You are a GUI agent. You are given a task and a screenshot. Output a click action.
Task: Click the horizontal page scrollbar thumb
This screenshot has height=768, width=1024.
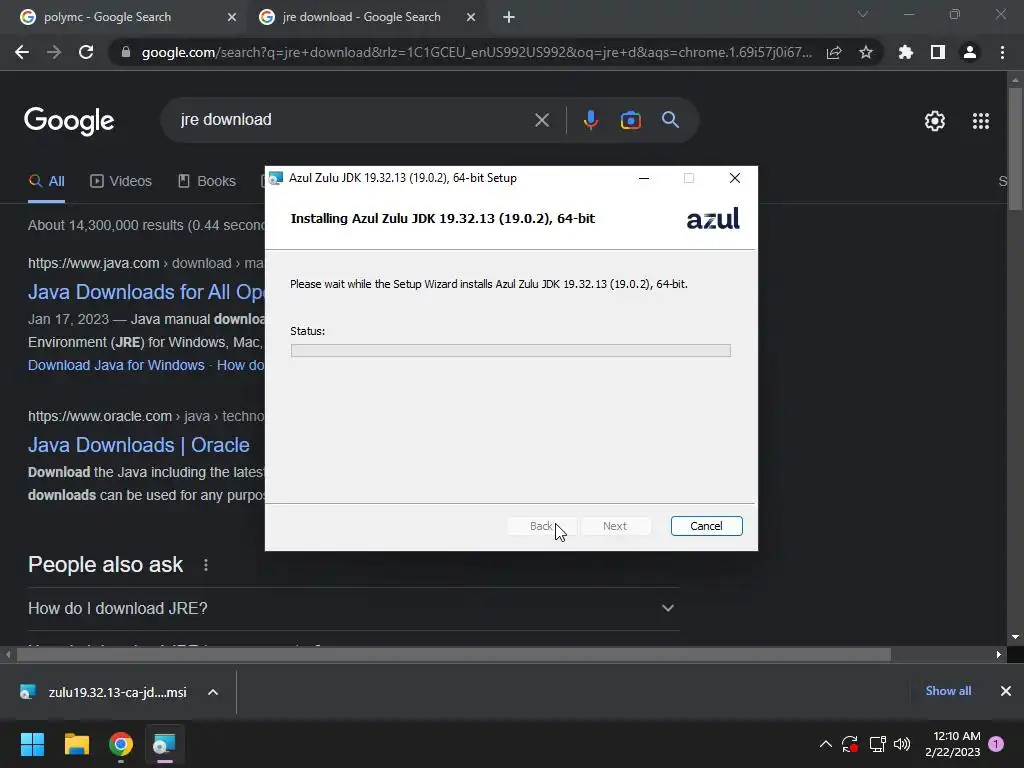453,654
